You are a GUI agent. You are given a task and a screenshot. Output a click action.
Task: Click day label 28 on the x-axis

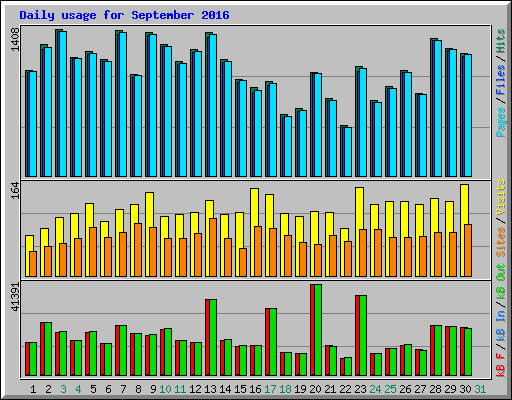tap(435, 389)
